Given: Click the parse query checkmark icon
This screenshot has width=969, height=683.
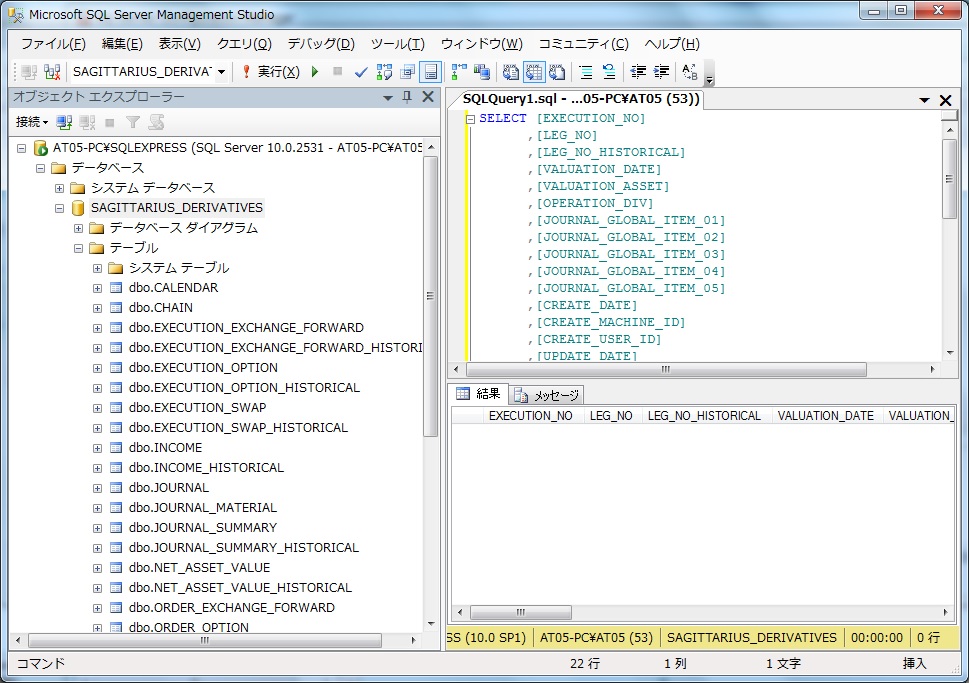Looking at the screenshot, I should click(x=361, y=72).
